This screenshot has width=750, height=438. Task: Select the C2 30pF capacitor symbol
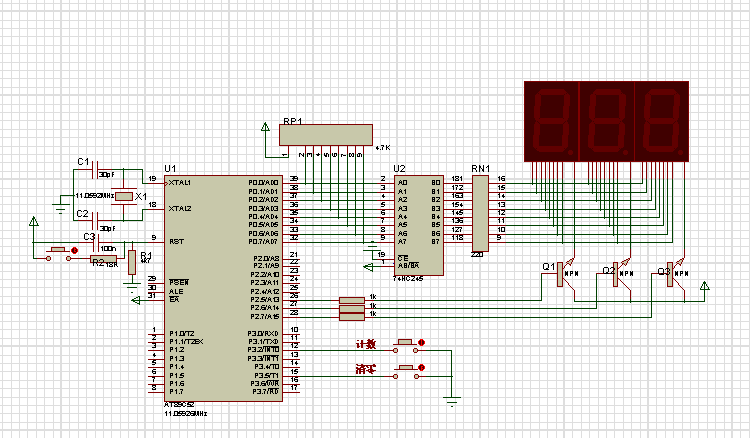point(96,220)
